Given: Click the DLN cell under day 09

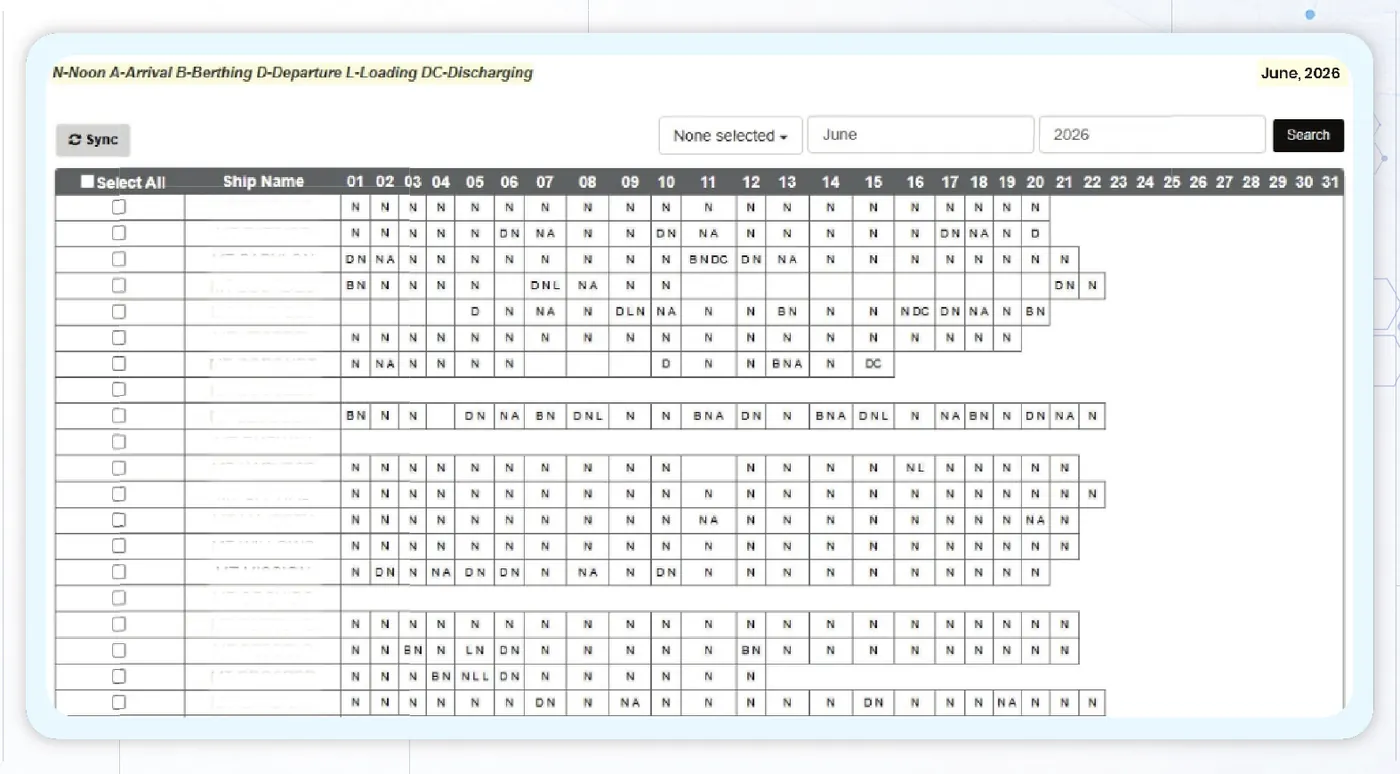Looking at the screenshot, I should pyautogui.click(x=630, y=312).
